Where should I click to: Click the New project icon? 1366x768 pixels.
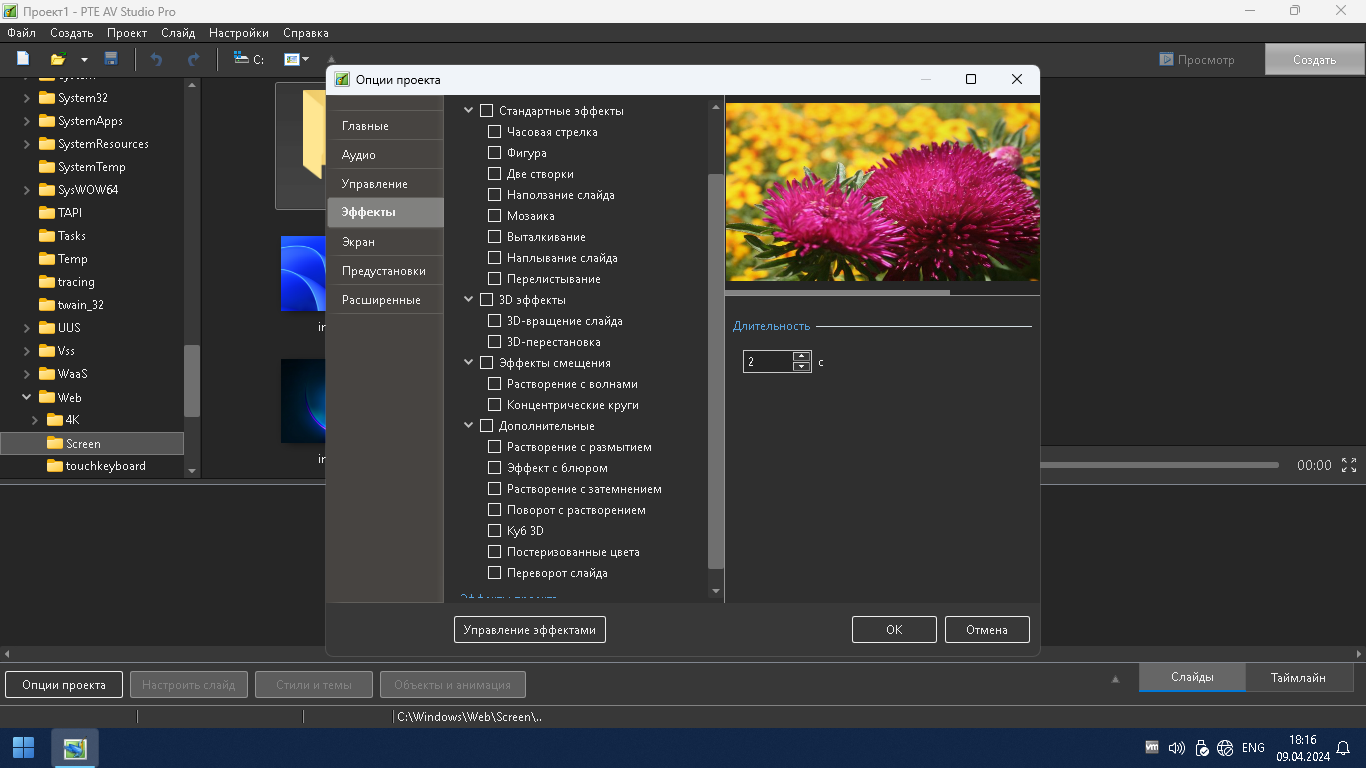click(x=23, y=59)
